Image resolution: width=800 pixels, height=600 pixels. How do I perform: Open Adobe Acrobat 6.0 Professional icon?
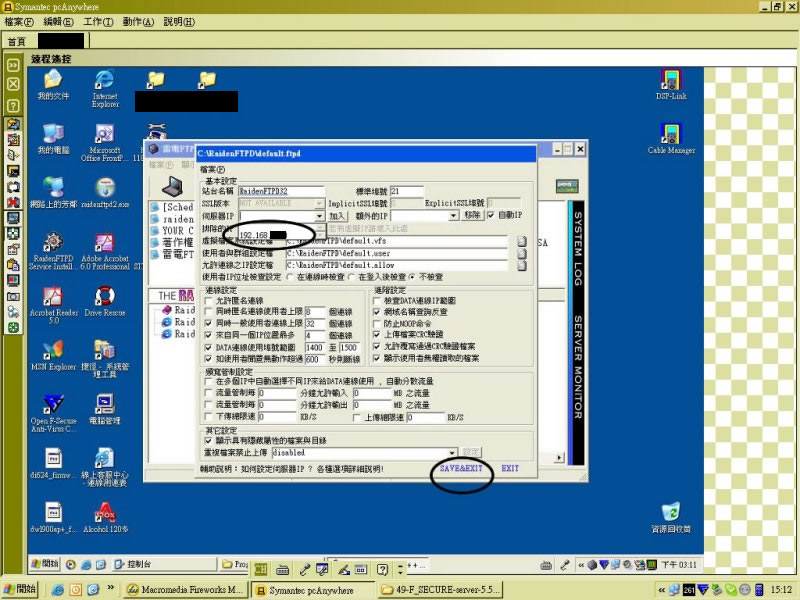(105, 251)
